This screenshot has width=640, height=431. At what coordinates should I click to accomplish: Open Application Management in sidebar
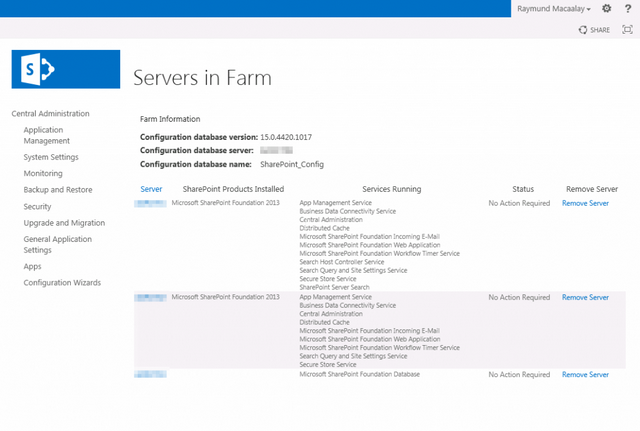click(x=47, y=135)
